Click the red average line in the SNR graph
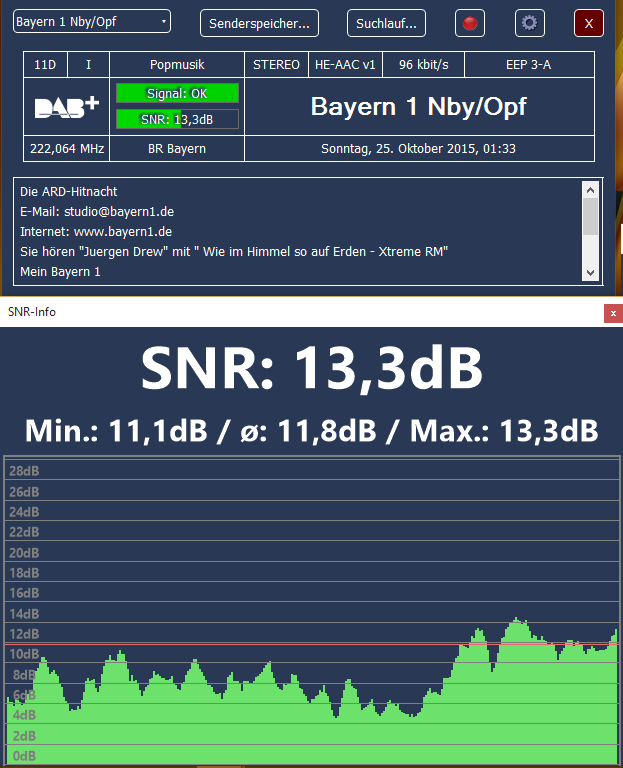 [300, 644]
